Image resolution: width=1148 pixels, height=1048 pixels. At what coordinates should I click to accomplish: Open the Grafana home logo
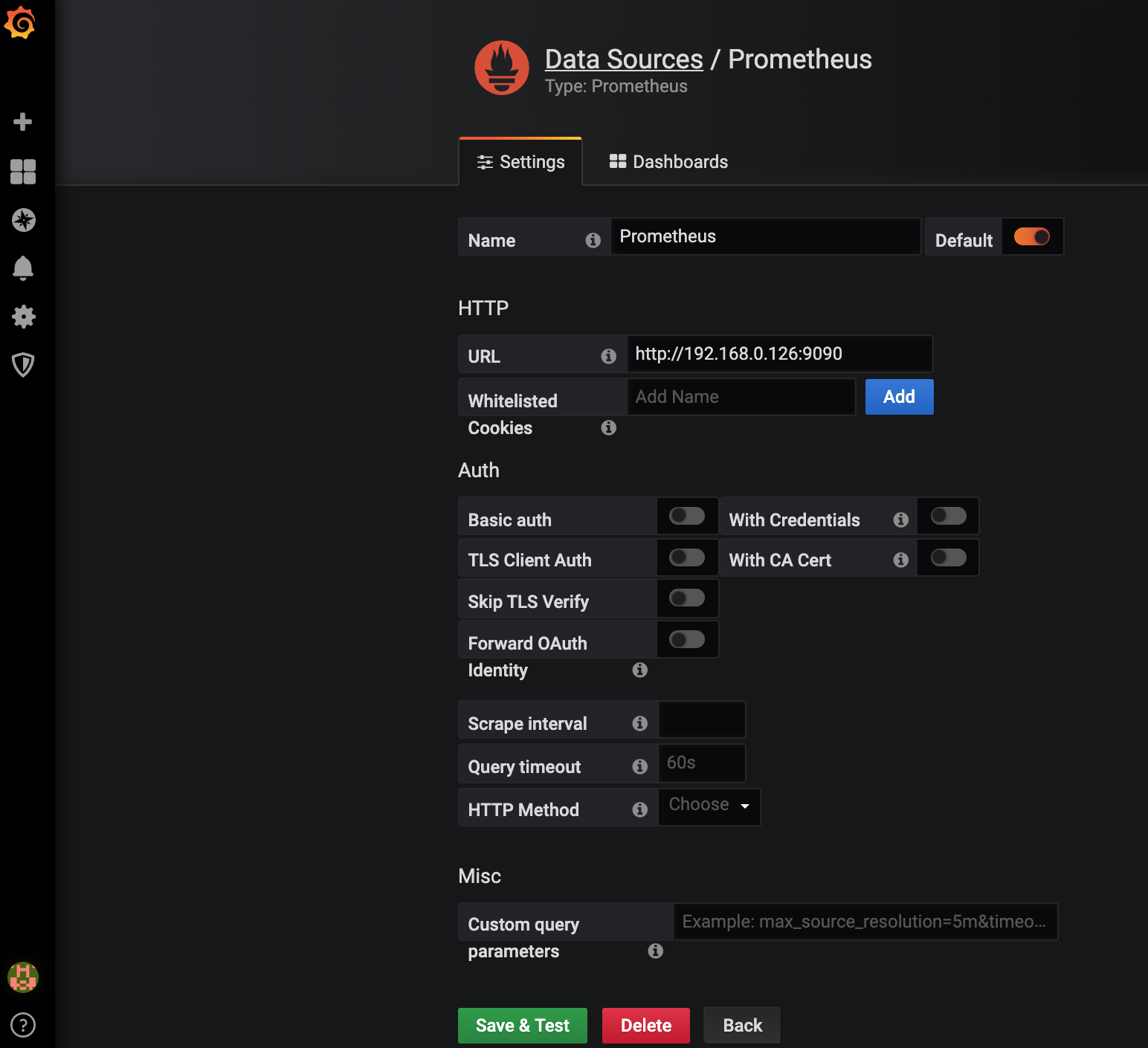click(x=20, y=22)
